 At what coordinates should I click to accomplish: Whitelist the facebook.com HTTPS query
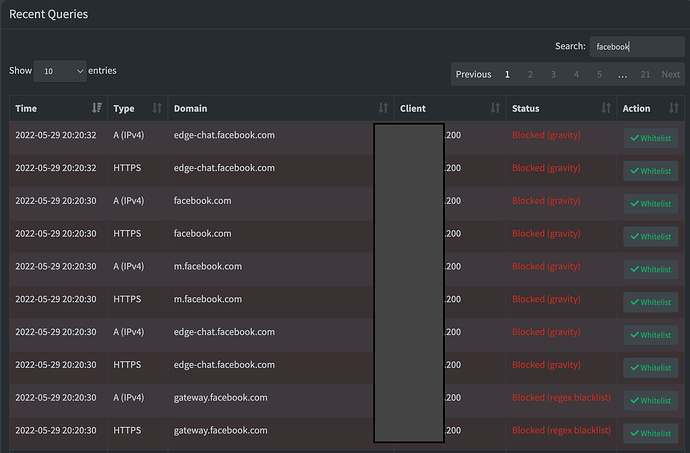click(x=650, y=237)
